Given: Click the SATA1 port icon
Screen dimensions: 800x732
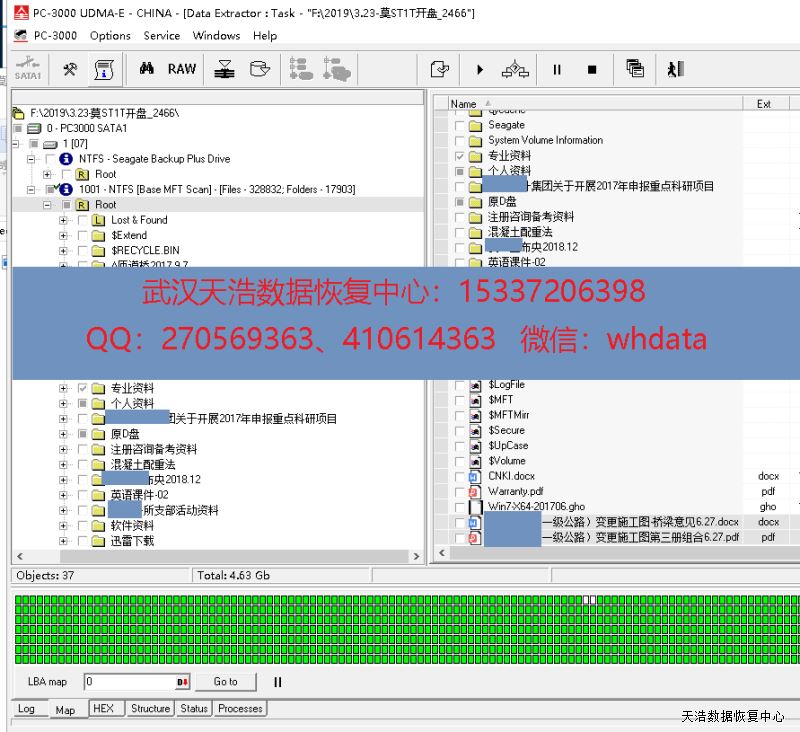Looking at the screenshot, I should click(x=28, y=69).
